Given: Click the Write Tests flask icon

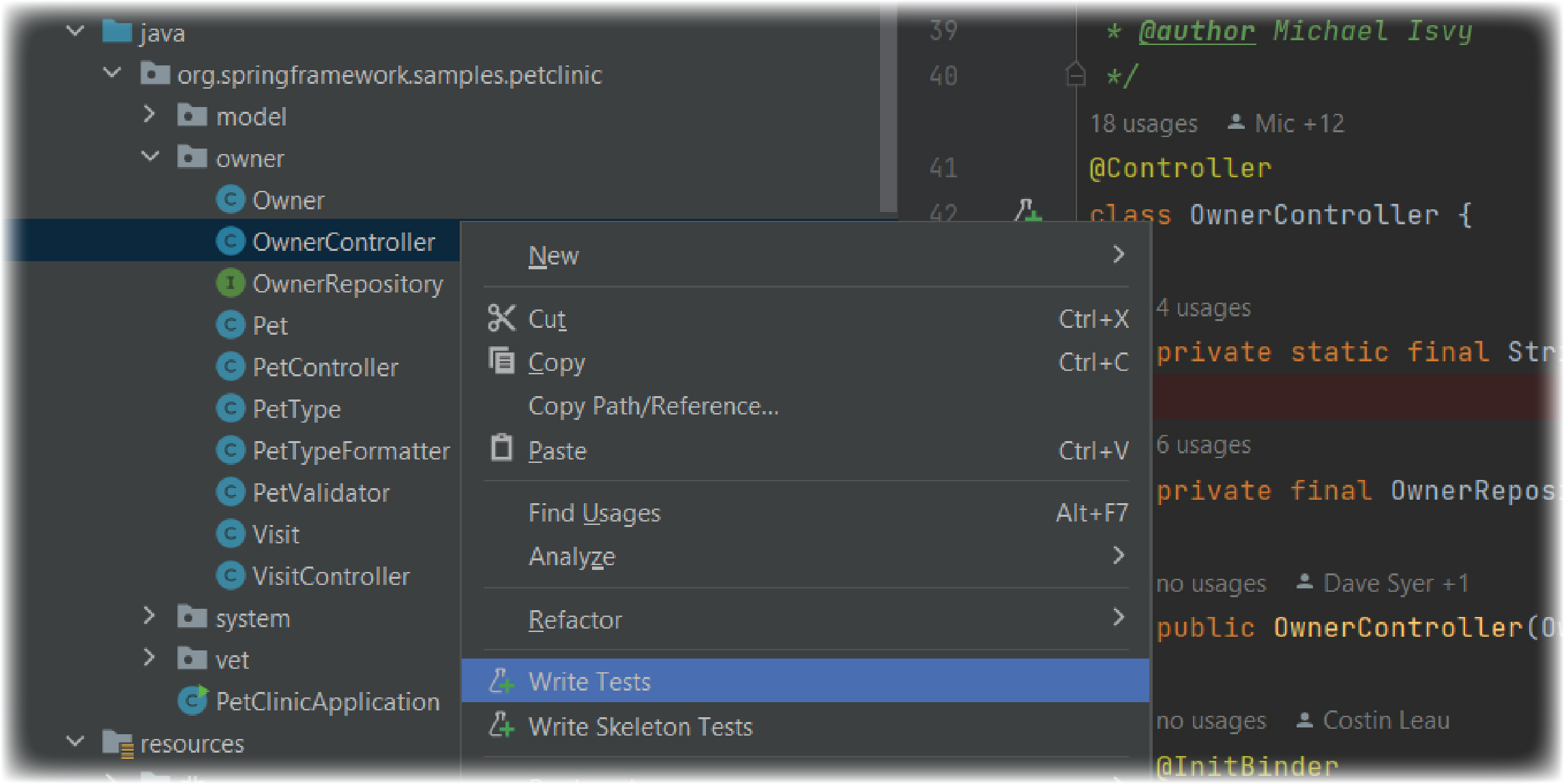Looking at the screenshot, I should point(501,680).
